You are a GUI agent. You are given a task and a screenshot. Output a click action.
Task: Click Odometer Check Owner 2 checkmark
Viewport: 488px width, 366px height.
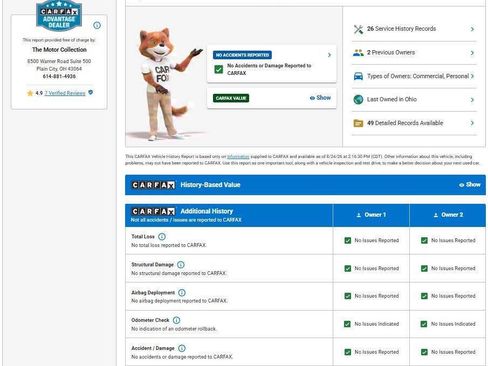tap(424, 324)
